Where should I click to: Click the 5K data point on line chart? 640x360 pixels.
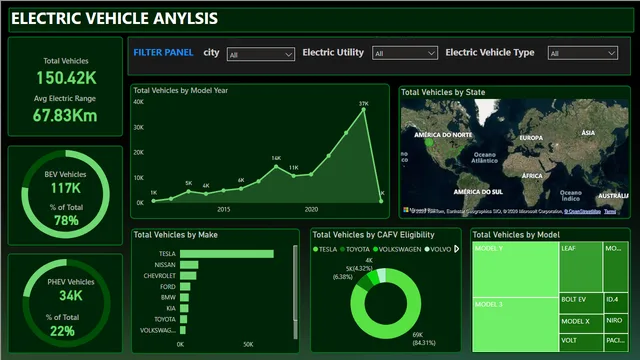(x=189, y=191)
